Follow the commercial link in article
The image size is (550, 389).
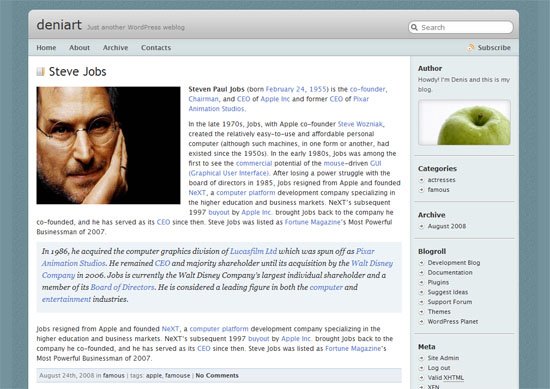(x=254, y=163)
